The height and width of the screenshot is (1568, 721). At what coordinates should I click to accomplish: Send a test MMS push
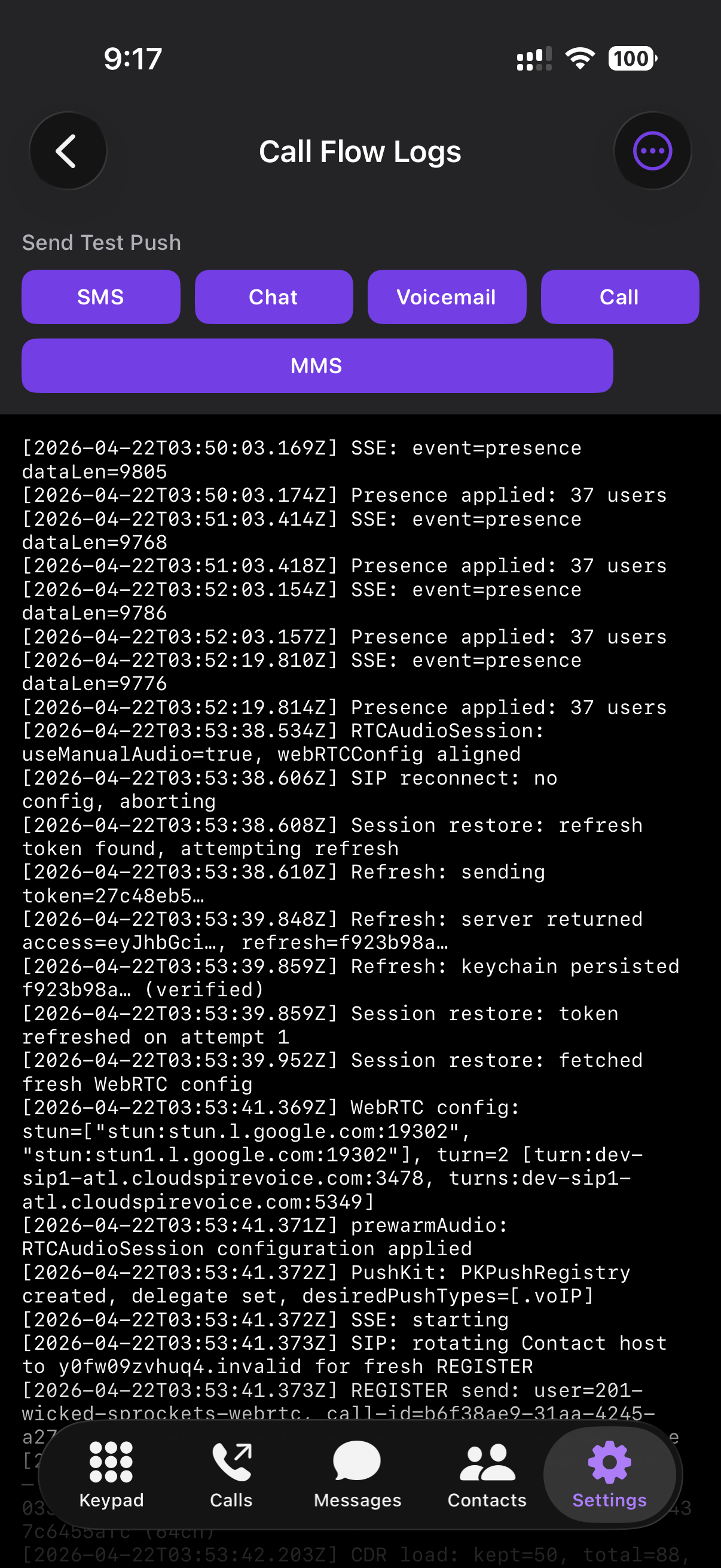click(x=317, y=365)
